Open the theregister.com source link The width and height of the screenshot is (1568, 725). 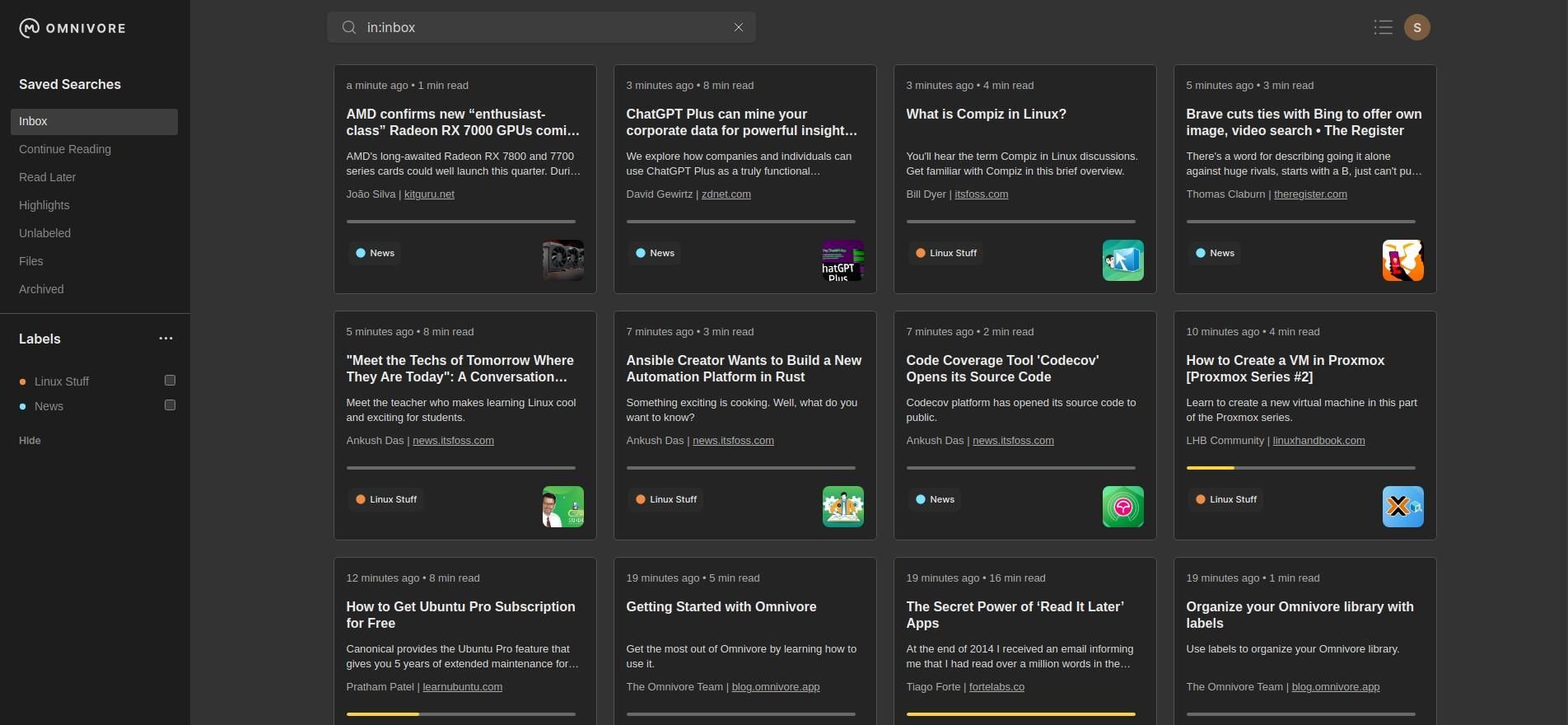click(1310, 194)
